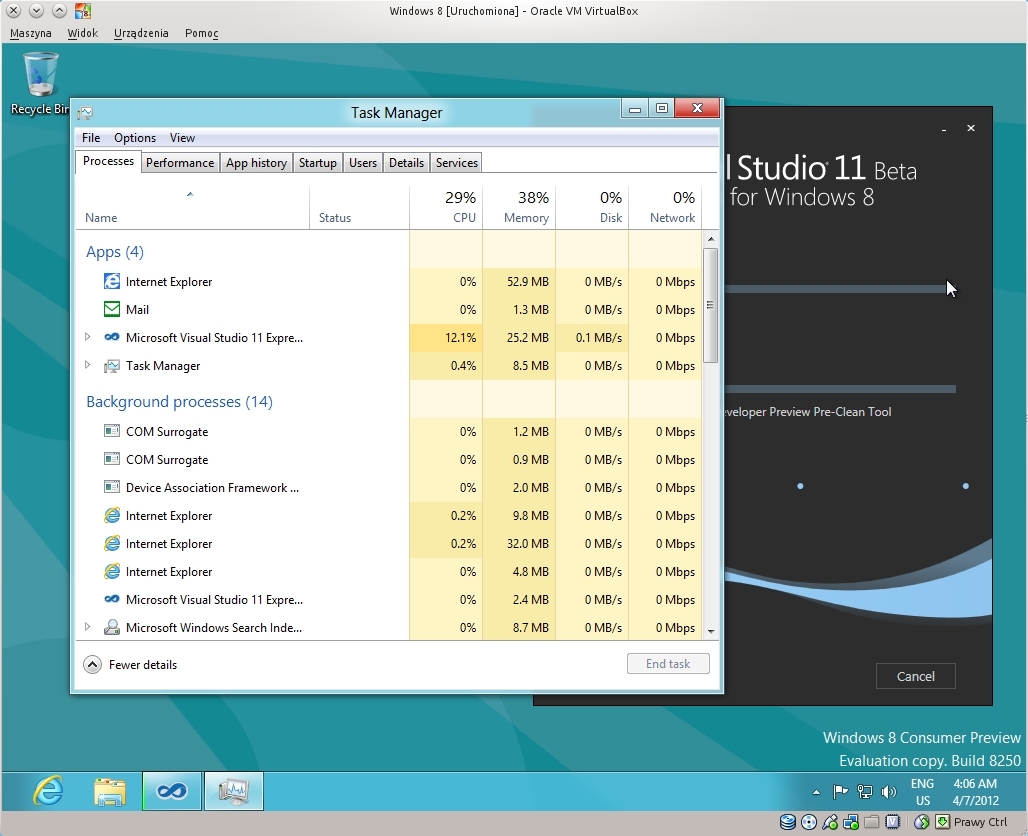Expand the Task Manager process row

87,365
